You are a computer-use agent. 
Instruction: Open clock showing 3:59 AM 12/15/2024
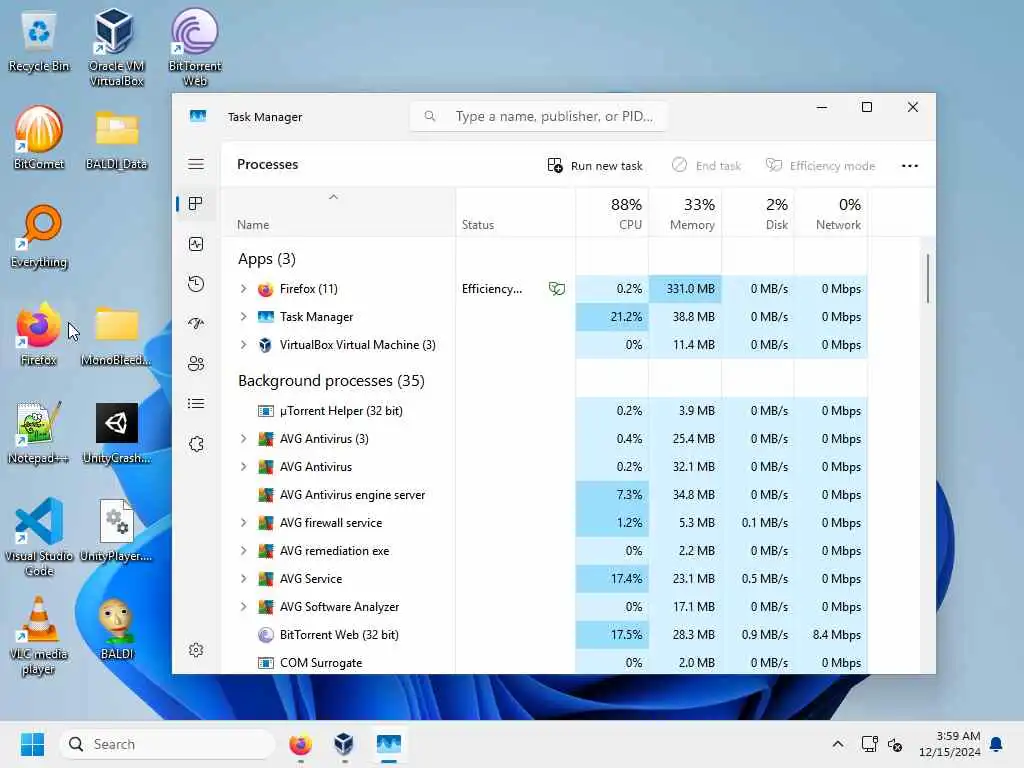tap(949, 744)
